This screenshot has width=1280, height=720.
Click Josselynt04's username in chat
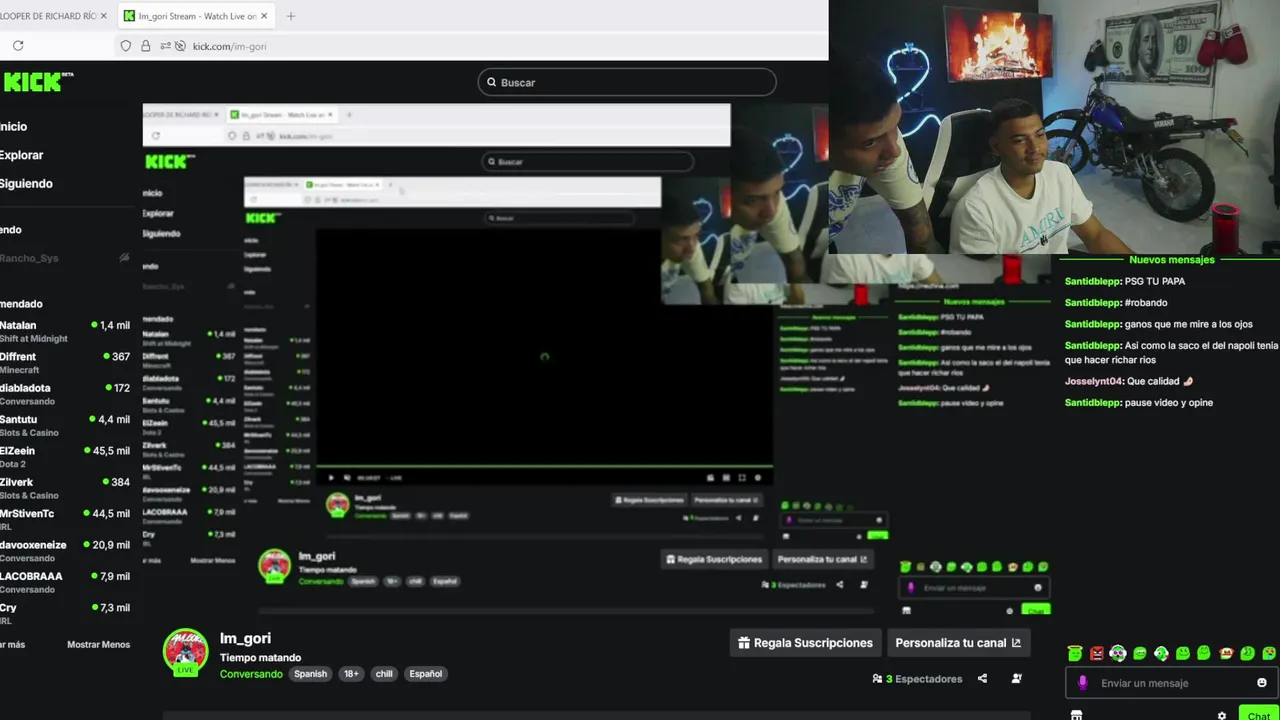(1094, 381)
